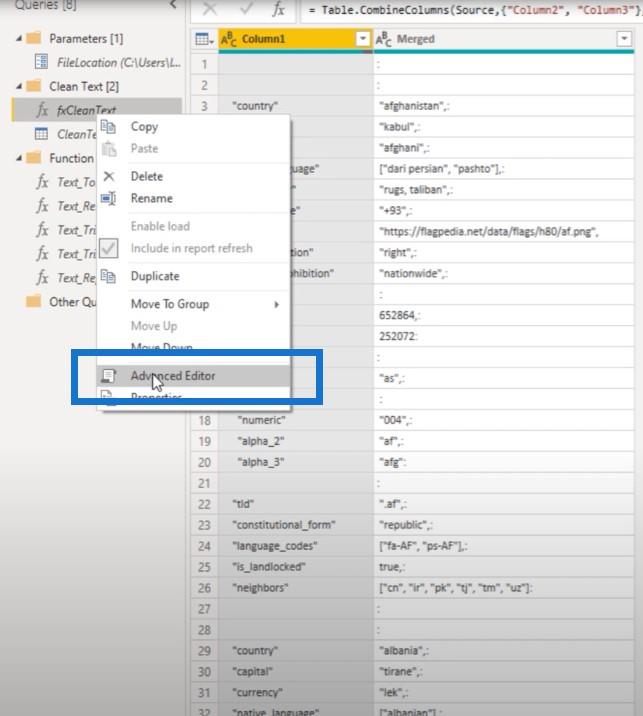Viewport: 643px width, 716px height.
Task: Click the Clean Text folder icon
Action: click(34, 86)
